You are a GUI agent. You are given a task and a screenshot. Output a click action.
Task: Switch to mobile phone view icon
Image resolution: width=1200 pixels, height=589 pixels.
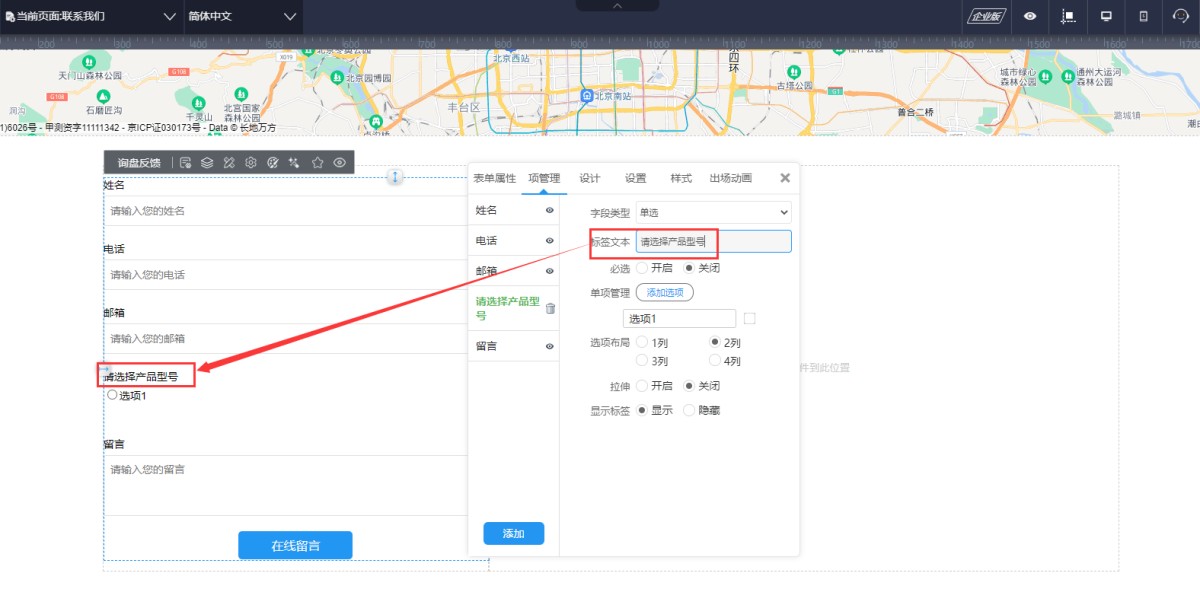(1143, 16)
